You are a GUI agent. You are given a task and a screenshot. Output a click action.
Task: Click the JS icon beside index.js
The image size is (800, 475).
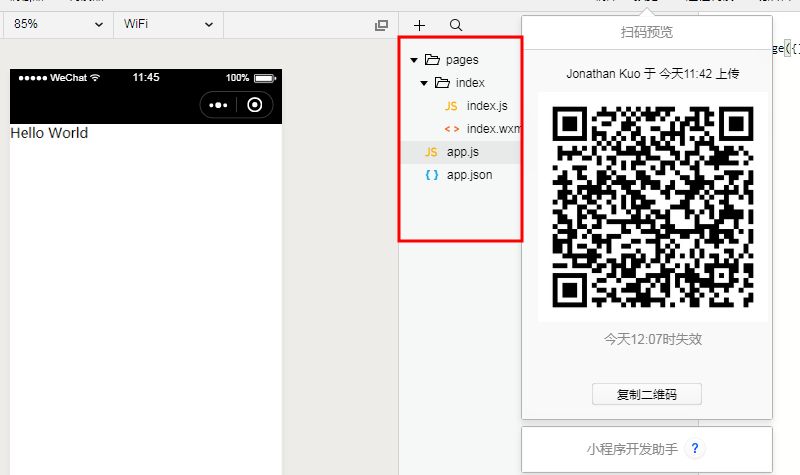point(451,106)
